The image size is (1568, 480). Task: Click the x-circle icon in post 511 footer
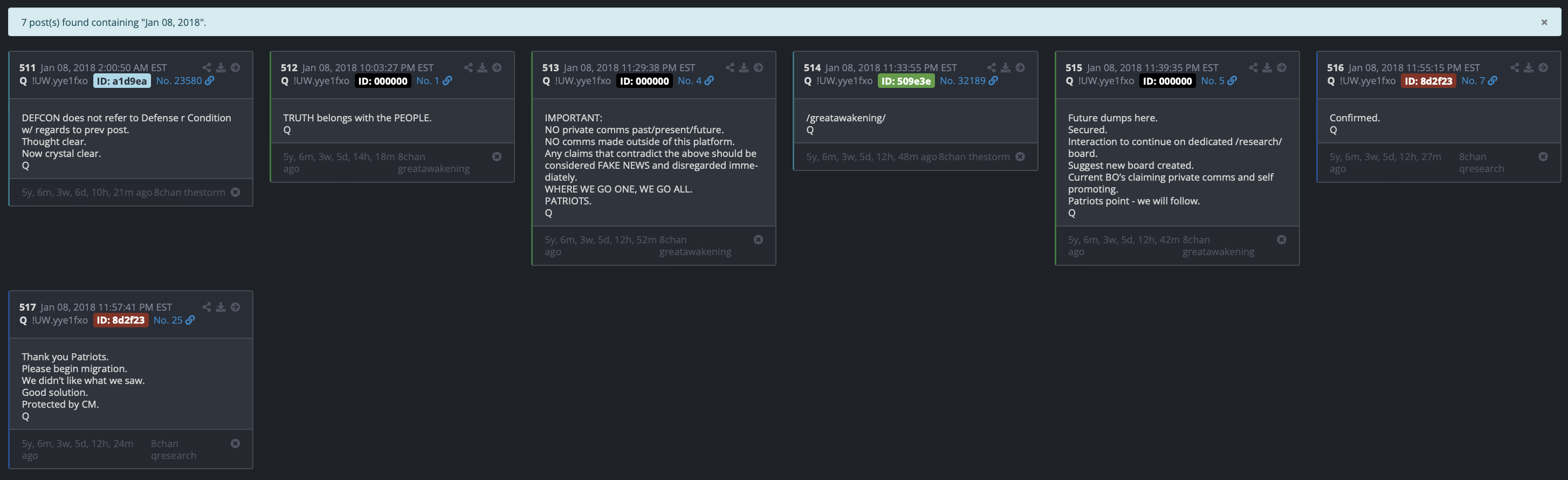235,193
